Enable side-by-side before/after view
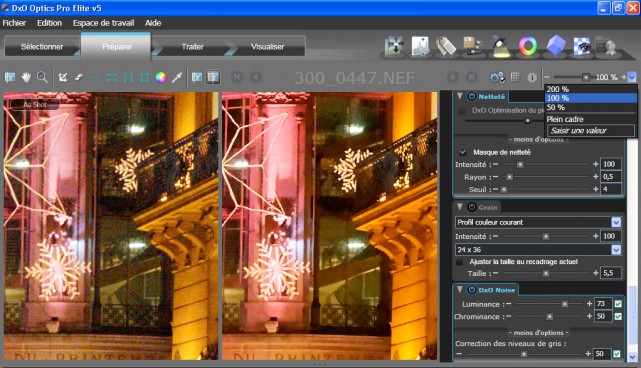The image size is (641, 368). coord(213,77)
